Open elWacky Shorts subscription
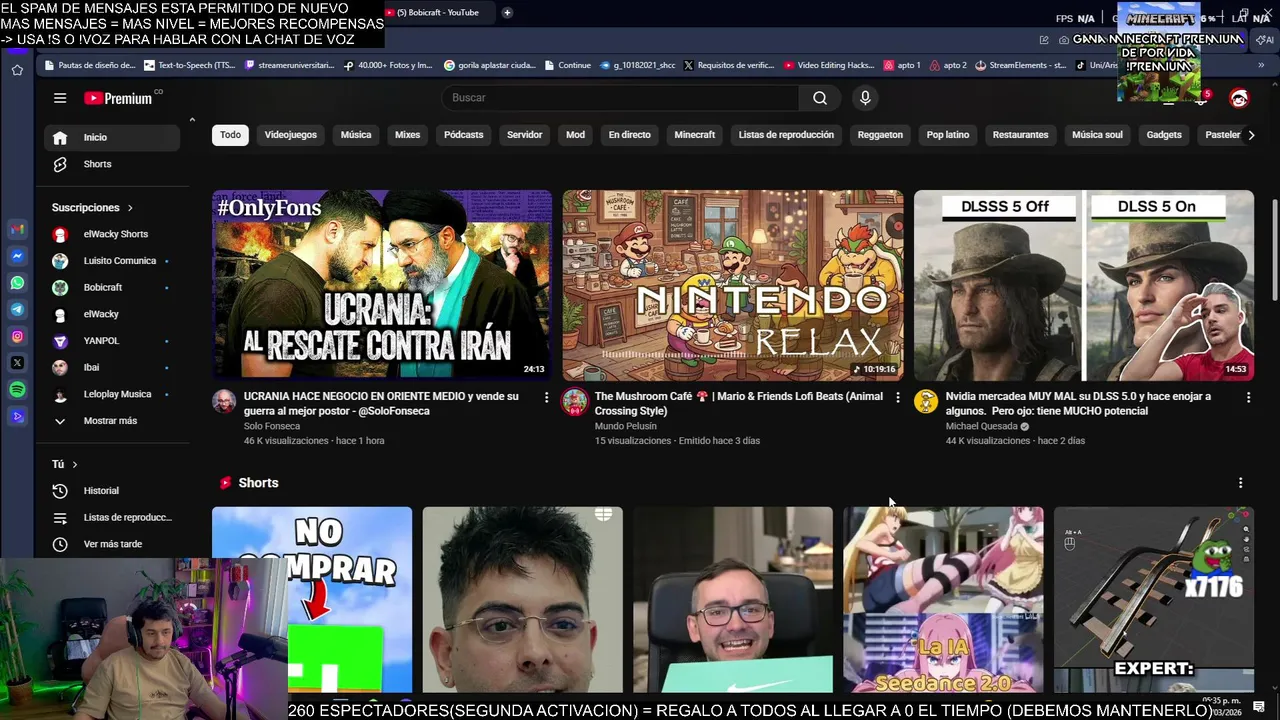This screenshot has height=720, width=1280. [112, 234]
